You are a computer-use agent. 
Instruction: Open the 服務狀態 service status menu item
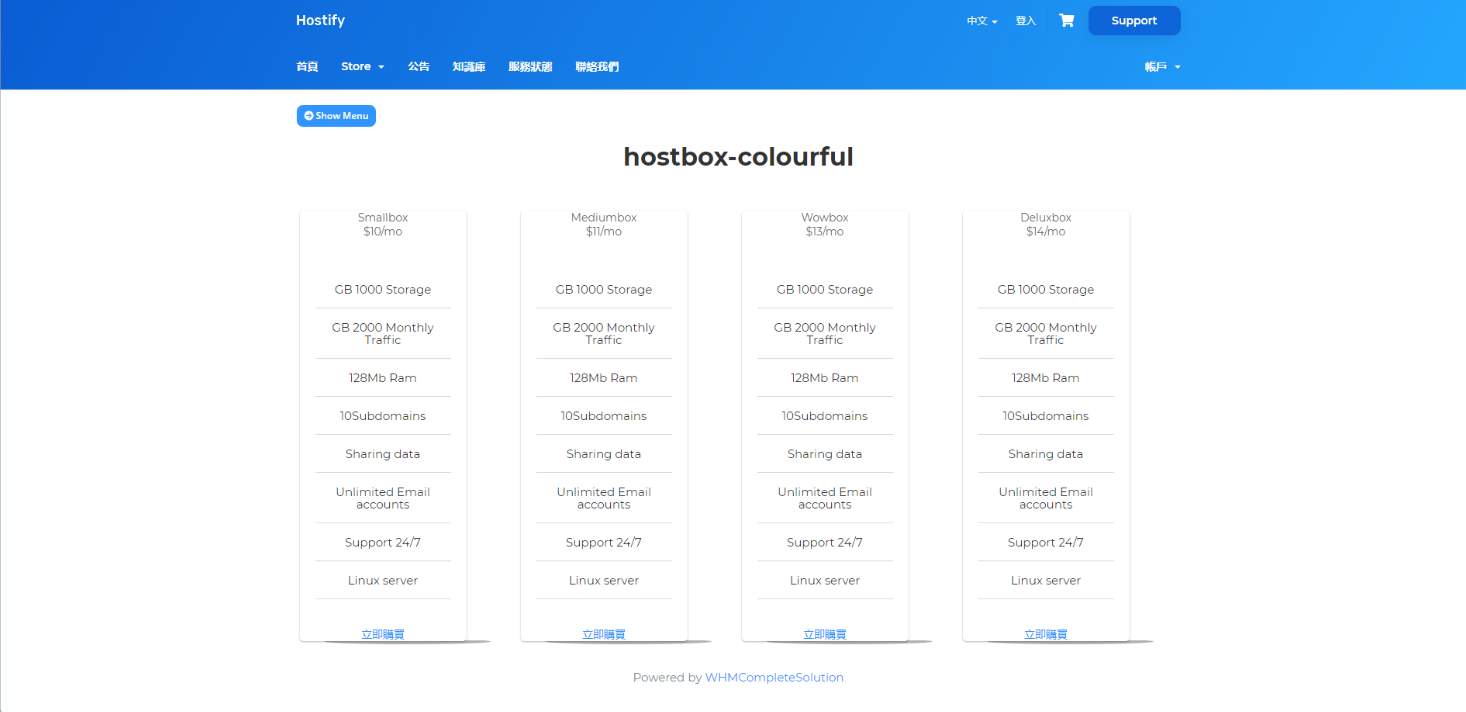click(530, 67)
